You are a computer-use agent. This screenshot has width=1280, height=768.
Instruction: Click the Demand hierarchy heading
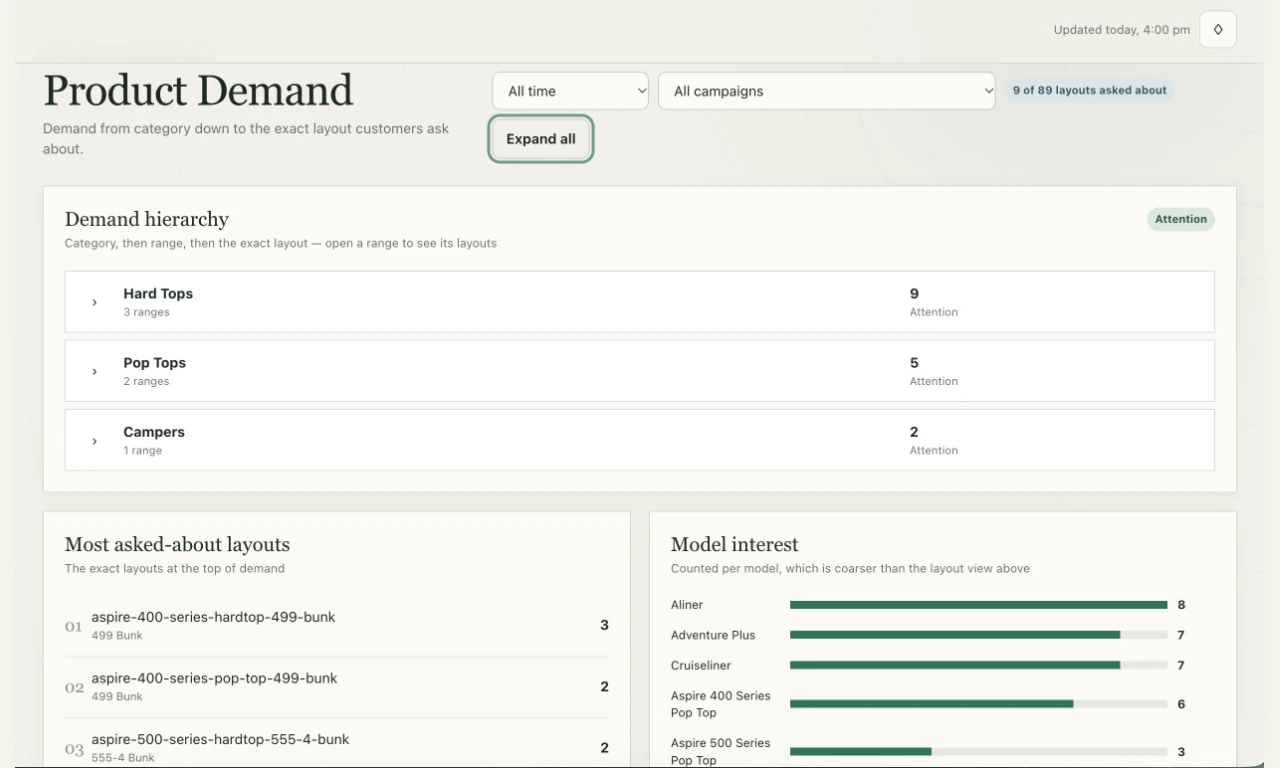click(x=147, y=219)
